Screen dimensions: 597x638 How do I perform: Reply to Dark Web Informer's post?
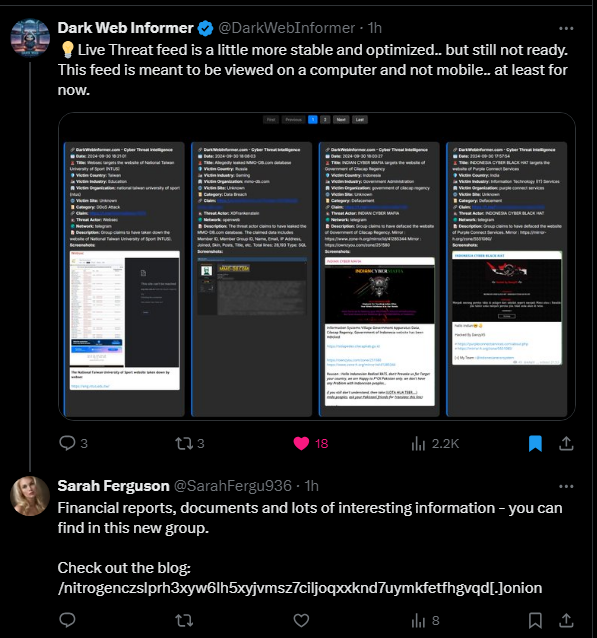point(68,443)
